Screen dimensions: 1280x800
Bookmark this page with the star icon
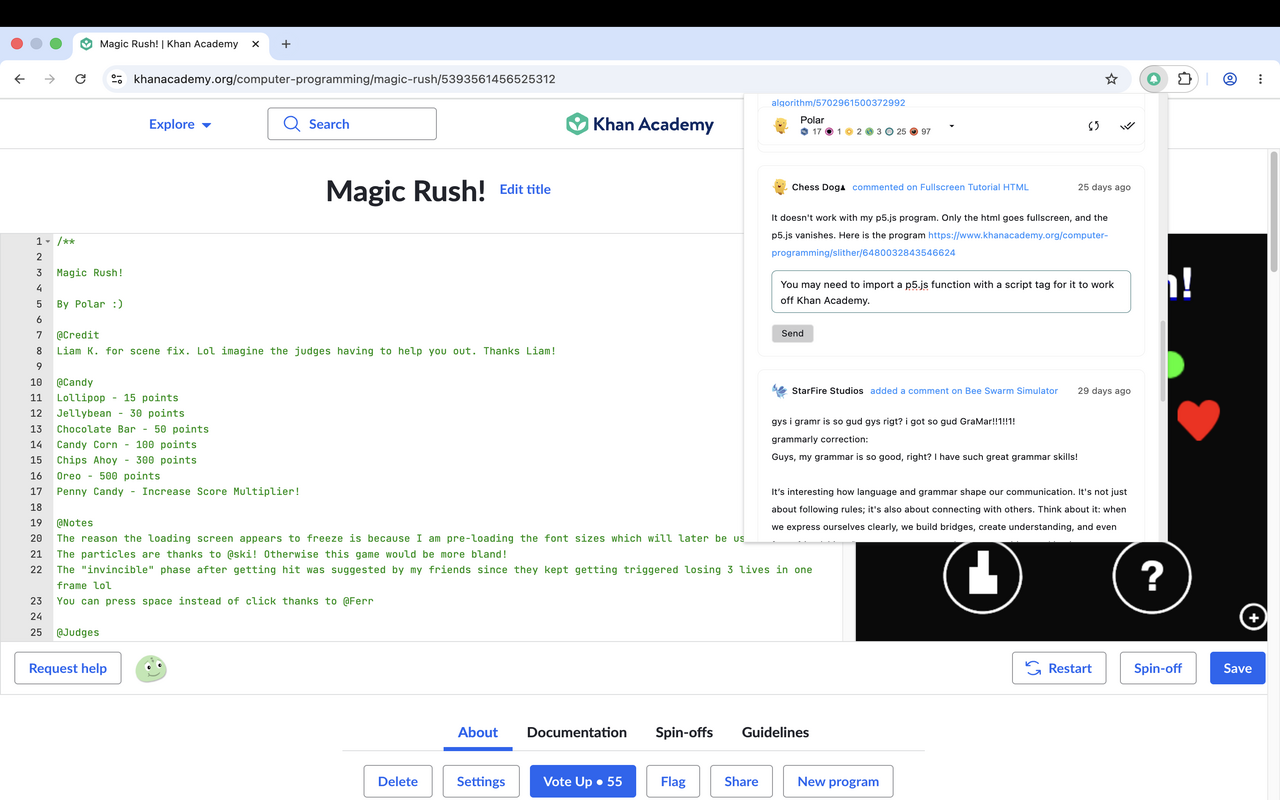[1111, 79]
